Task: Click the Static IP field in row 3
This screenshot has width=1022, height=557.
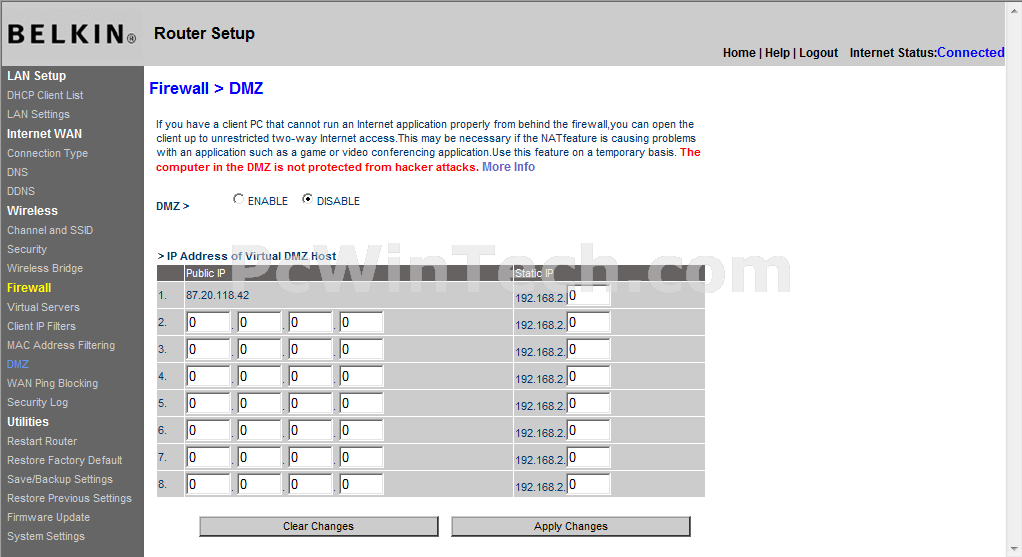Action: [x=589, y=350]
